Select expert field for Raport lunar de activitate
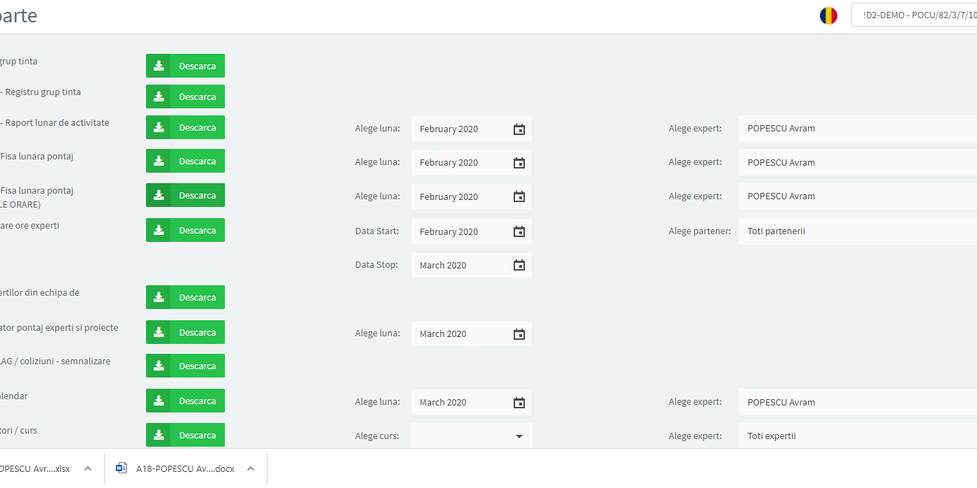 (x=857, y=129)
